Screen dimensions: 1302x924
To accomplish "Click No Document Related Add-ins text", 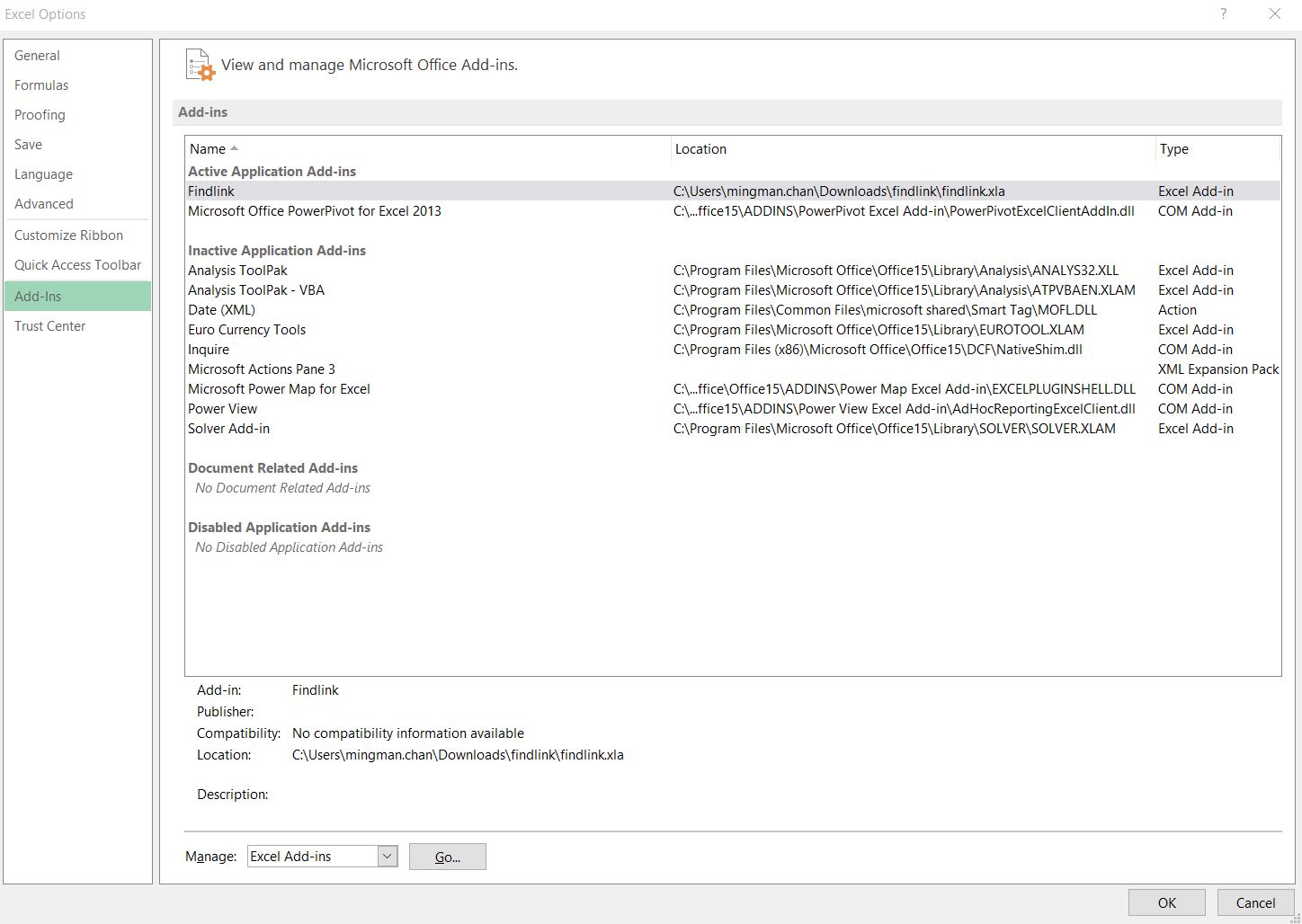I will 282,488.
